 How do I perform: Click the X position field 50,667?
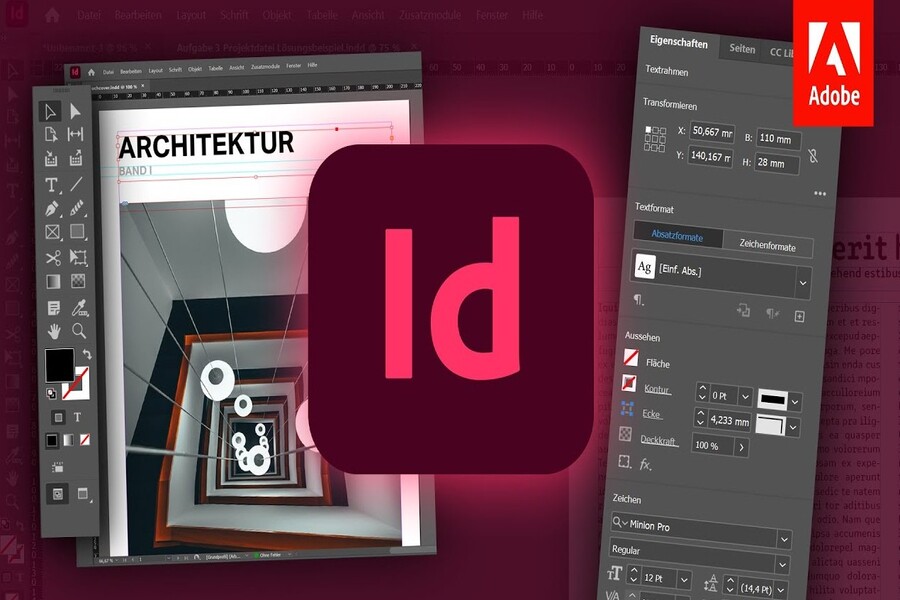point(712,132)
